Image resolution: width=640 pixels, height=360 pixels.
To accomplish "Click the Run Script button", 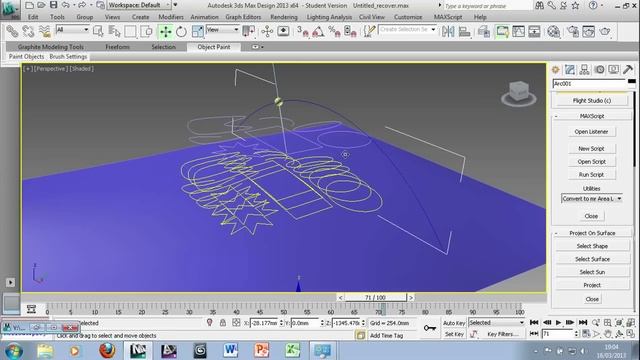I will 591,175.
